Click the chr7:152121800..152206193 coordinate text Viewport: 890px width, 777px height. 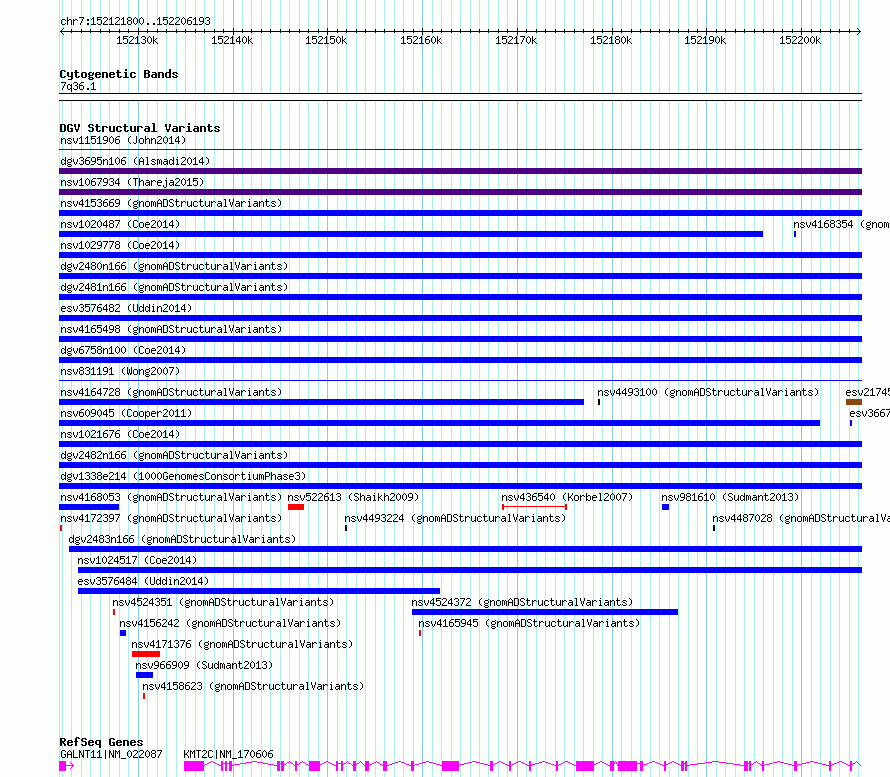tap(135, 21)
